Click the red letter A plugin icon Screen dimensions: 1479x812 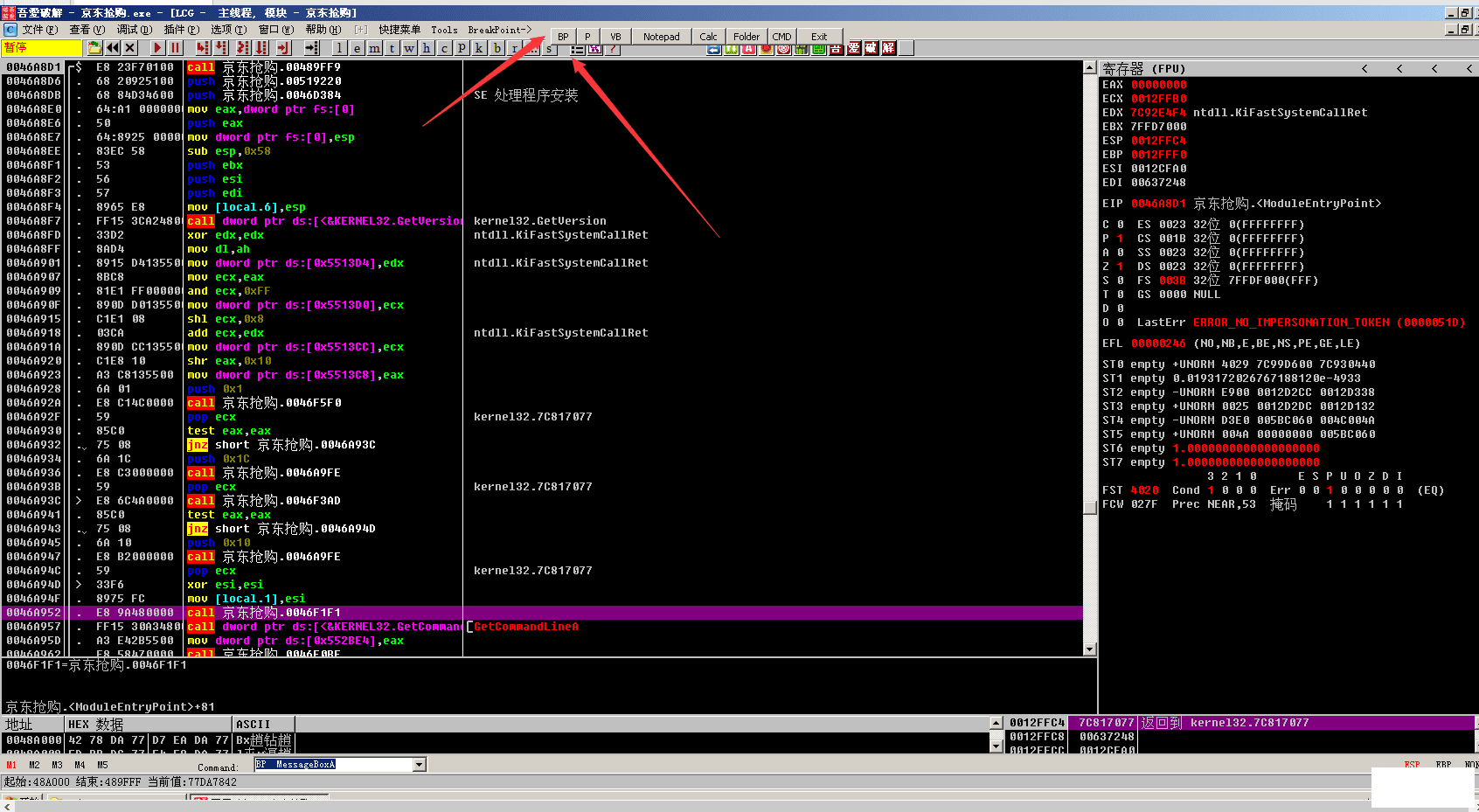click(748, 49)
